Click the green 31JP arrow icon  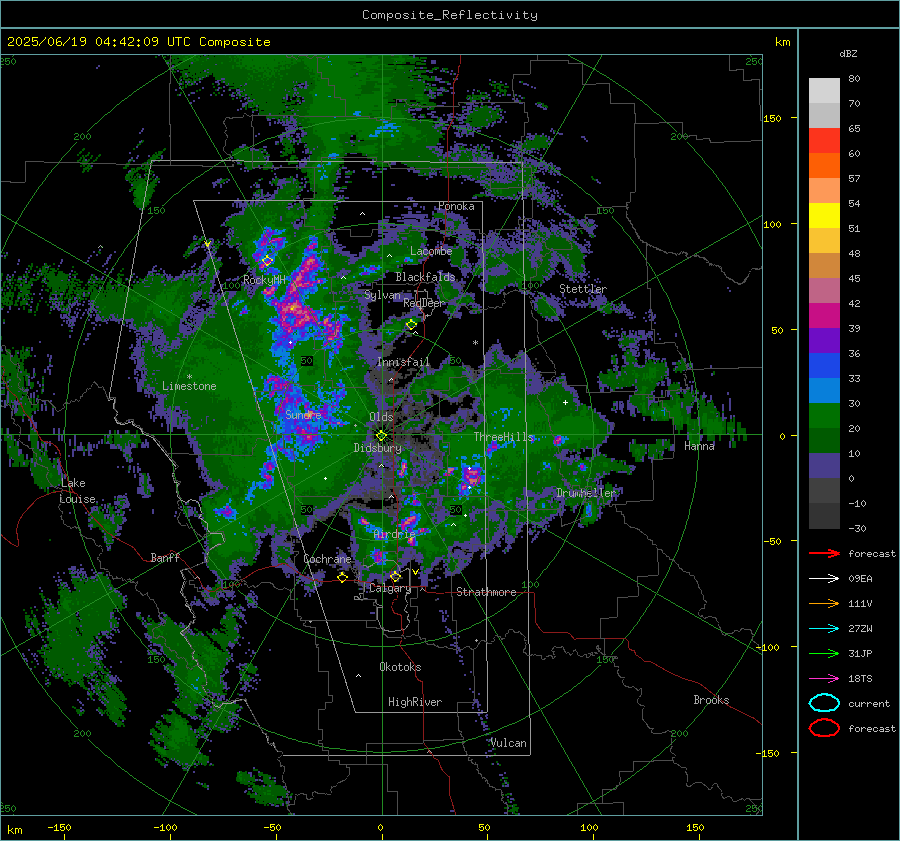824,653
